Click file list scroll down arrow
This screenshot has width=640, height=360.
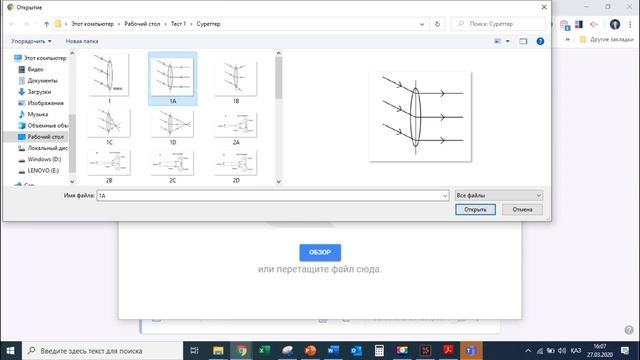279,182
